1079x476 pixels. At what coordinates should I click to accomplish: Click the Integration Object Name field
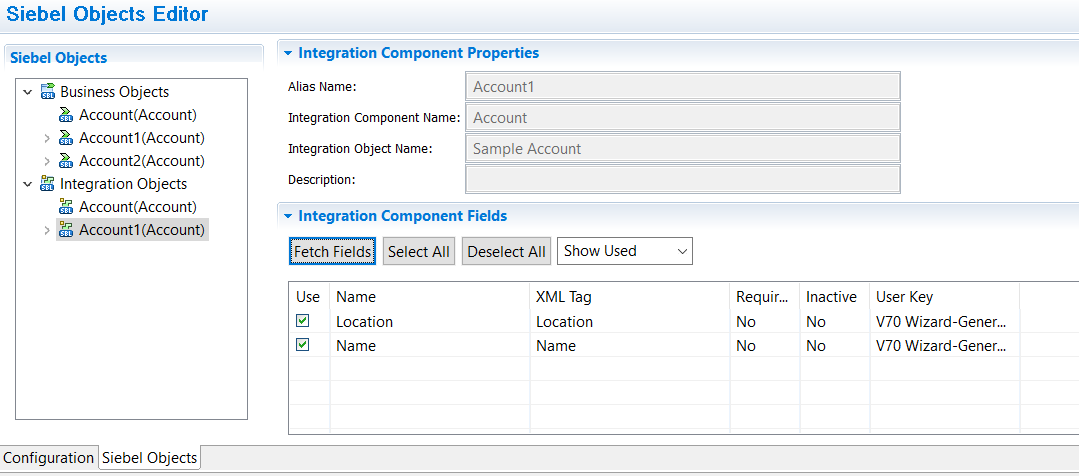click(x=683, y=149)
